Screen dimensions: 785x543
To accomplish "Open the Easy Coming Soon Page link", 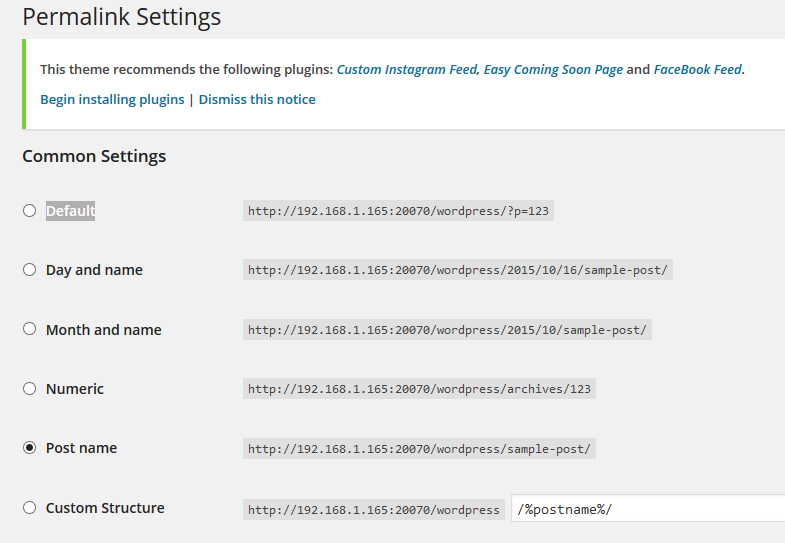I will pyautogui.click(x=553, y=69).
